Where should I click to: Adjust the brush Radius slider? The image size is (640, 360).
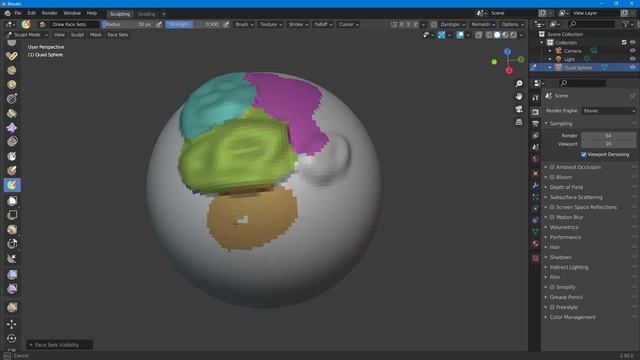click(x=127, y=24)
